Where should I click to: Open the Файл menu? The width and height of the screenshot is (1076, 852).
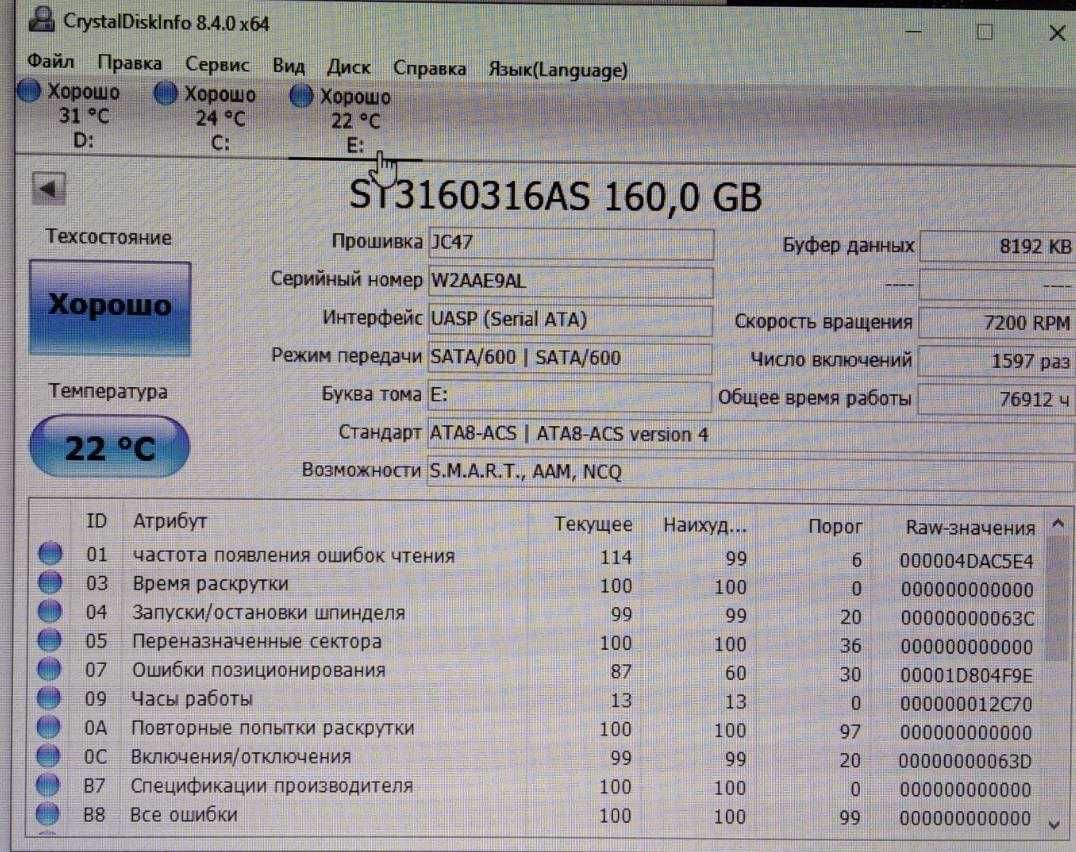(51, 61)
